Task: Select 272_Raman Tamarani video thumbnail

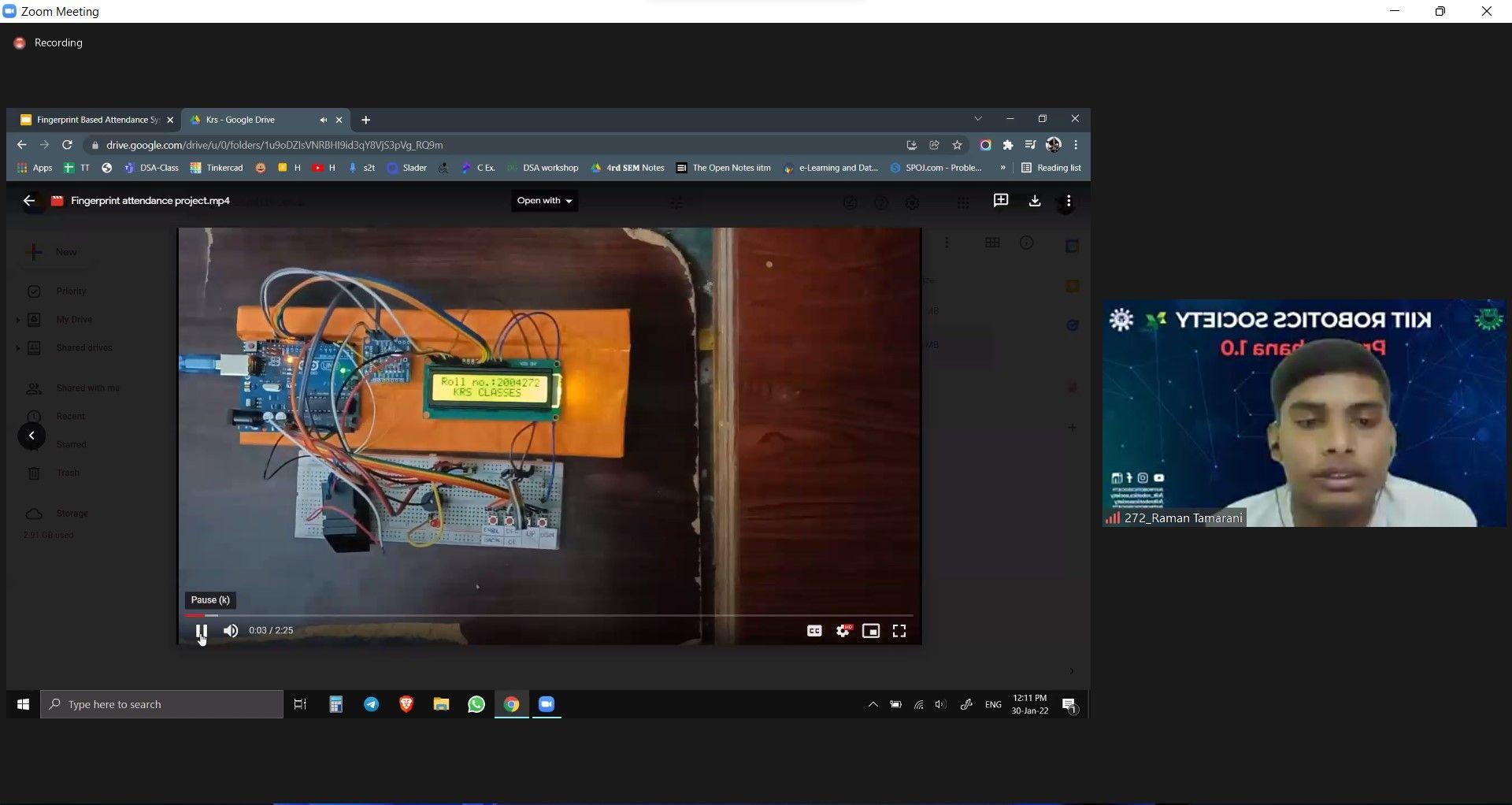Action: pyautogui.click(x=1304, y=413)
